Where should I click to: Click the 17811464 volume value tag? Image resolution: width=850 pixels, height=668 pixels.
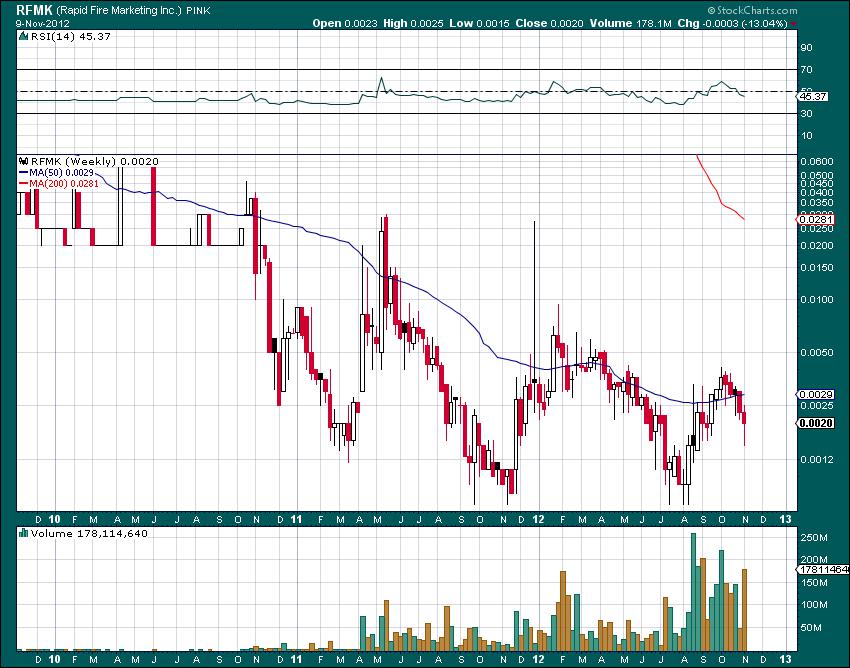coord(822,569)
